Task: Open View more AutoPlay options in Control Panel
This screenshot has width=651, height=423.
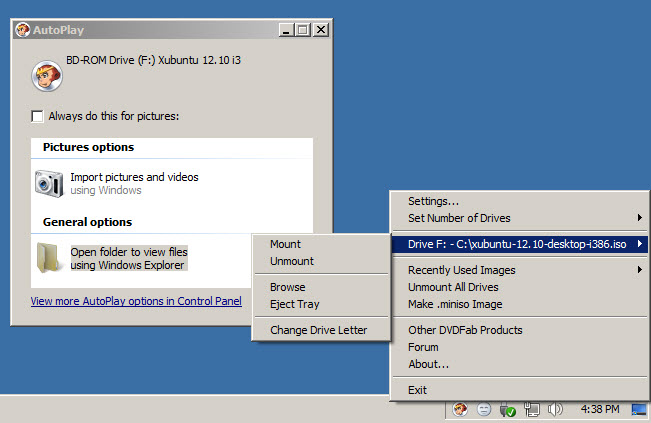Action: click(136, 301)
